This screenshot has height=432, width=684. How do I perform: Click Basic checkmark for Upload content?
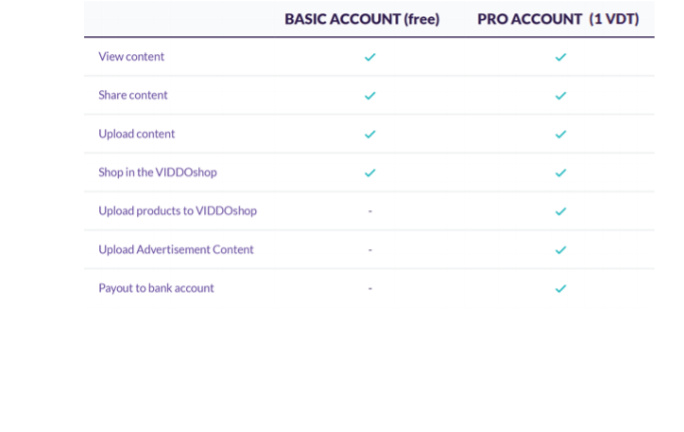click(x=370, y=134)
